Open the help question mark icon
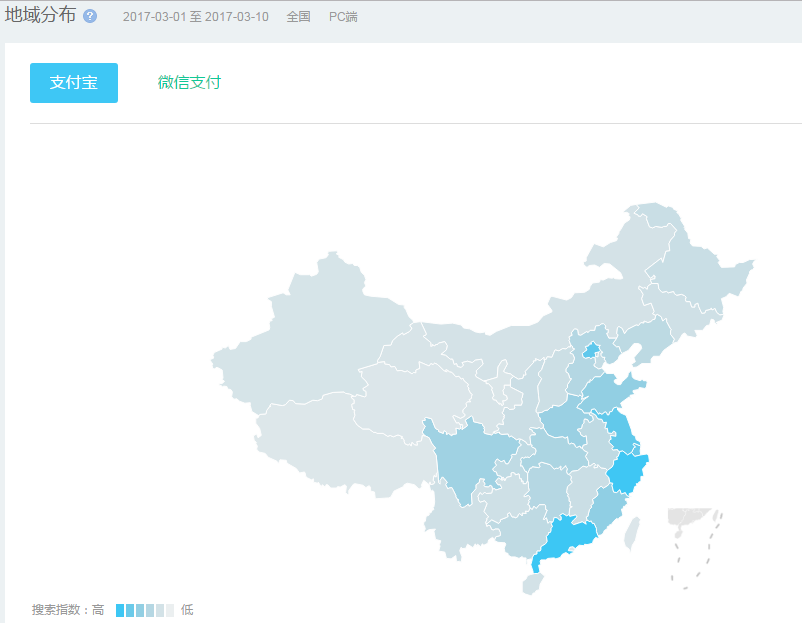This screenshot has width=802, height=623. point(90,16)
